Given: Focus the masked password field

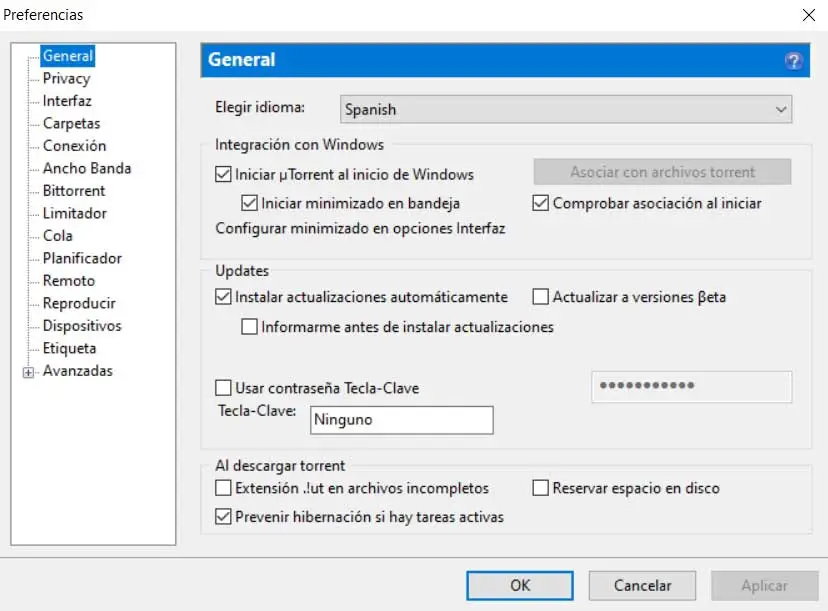Looking at the screenshot, I should click(691, 387).
